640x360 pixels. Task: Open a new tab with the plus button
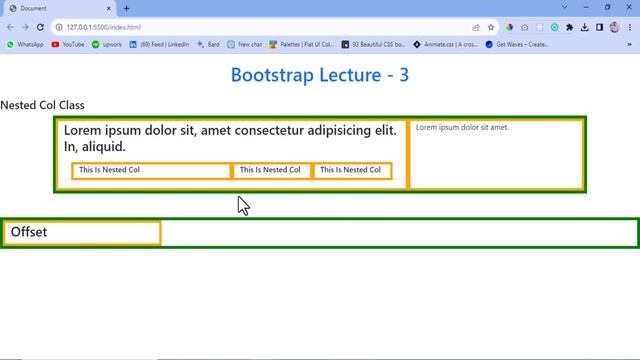coord(126,8)
